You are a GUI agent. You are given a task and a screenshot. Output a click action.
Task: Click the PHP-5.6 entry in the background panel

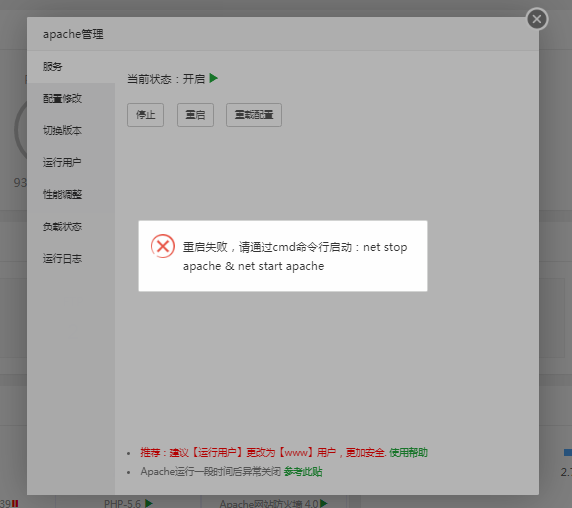(x=122, y=504)
